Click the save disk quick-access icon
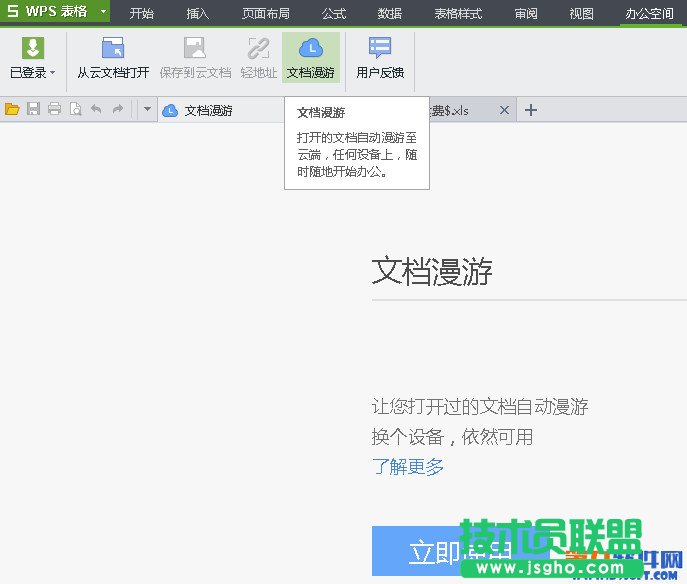Viewport: 687px width, 584px height. [33, 109]
